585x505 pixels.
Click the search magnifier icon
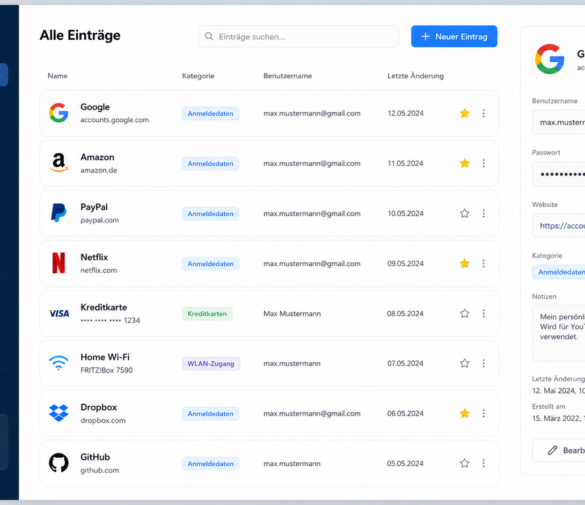click(x=209, y=36)
